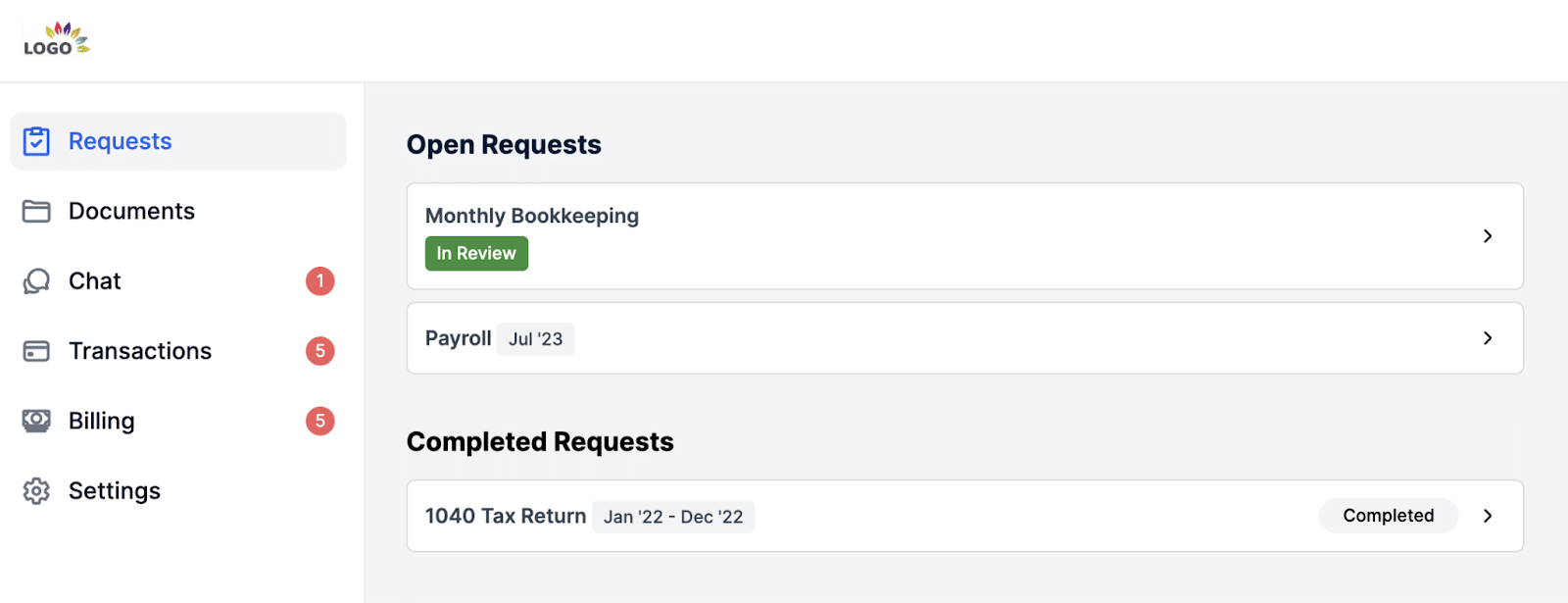Select the Transactions card icon

pyautogui.click(x=36, y=350)
